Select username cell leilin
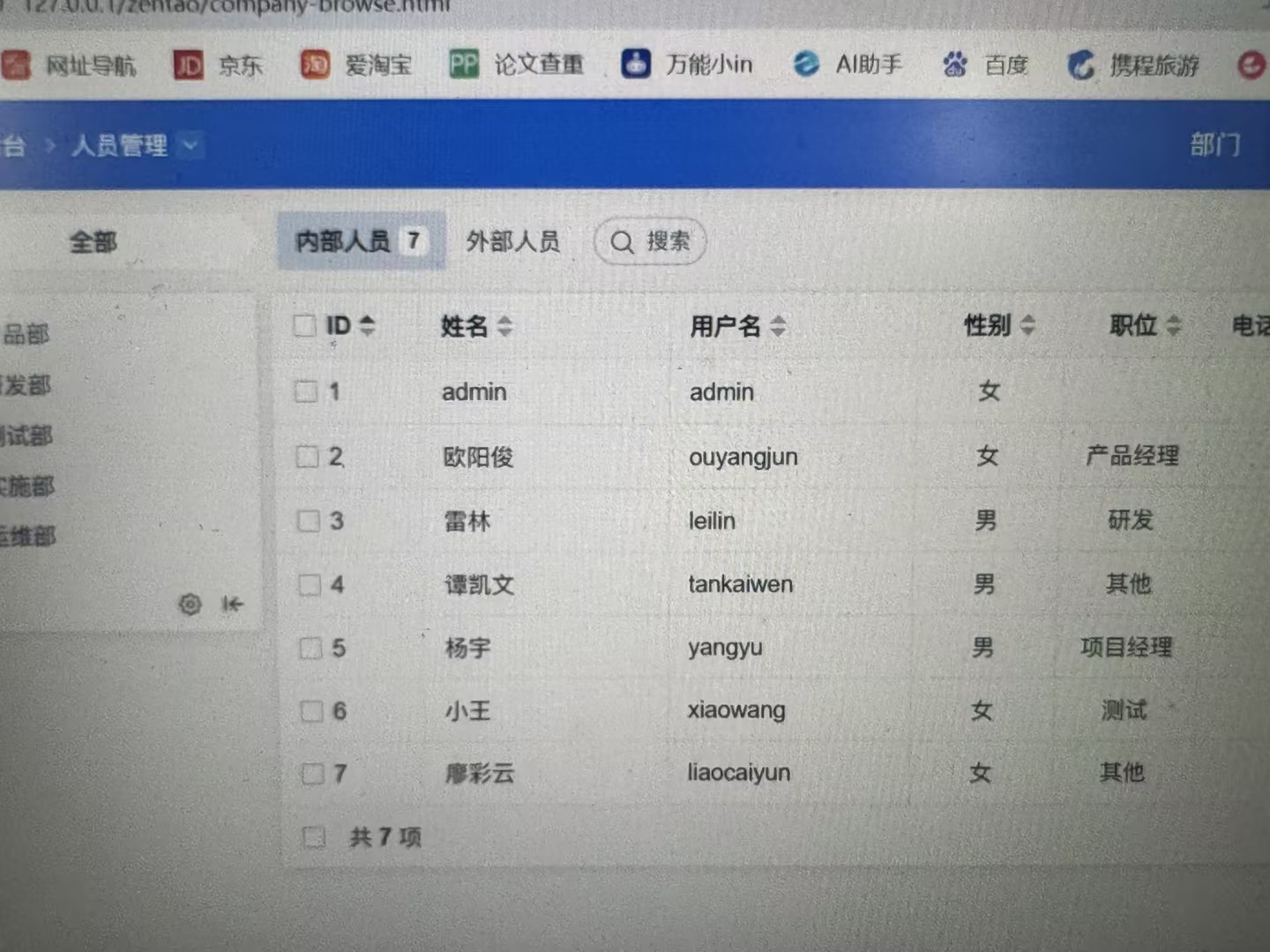 (712, 521)
